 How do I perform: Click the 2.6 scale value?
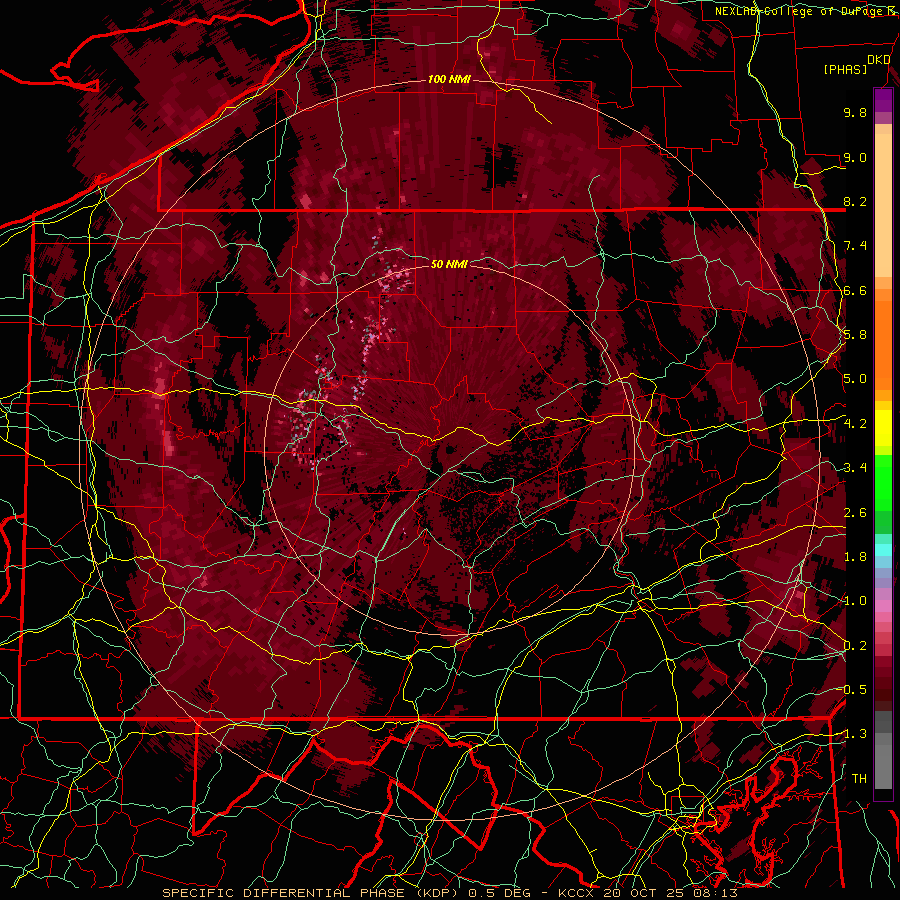pos(855,513)
